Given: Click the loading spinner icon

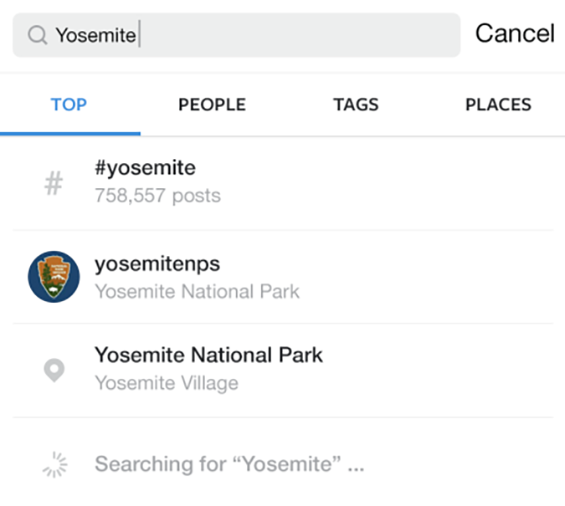Looking at the screenshot, I should click(x=55, y=465).
